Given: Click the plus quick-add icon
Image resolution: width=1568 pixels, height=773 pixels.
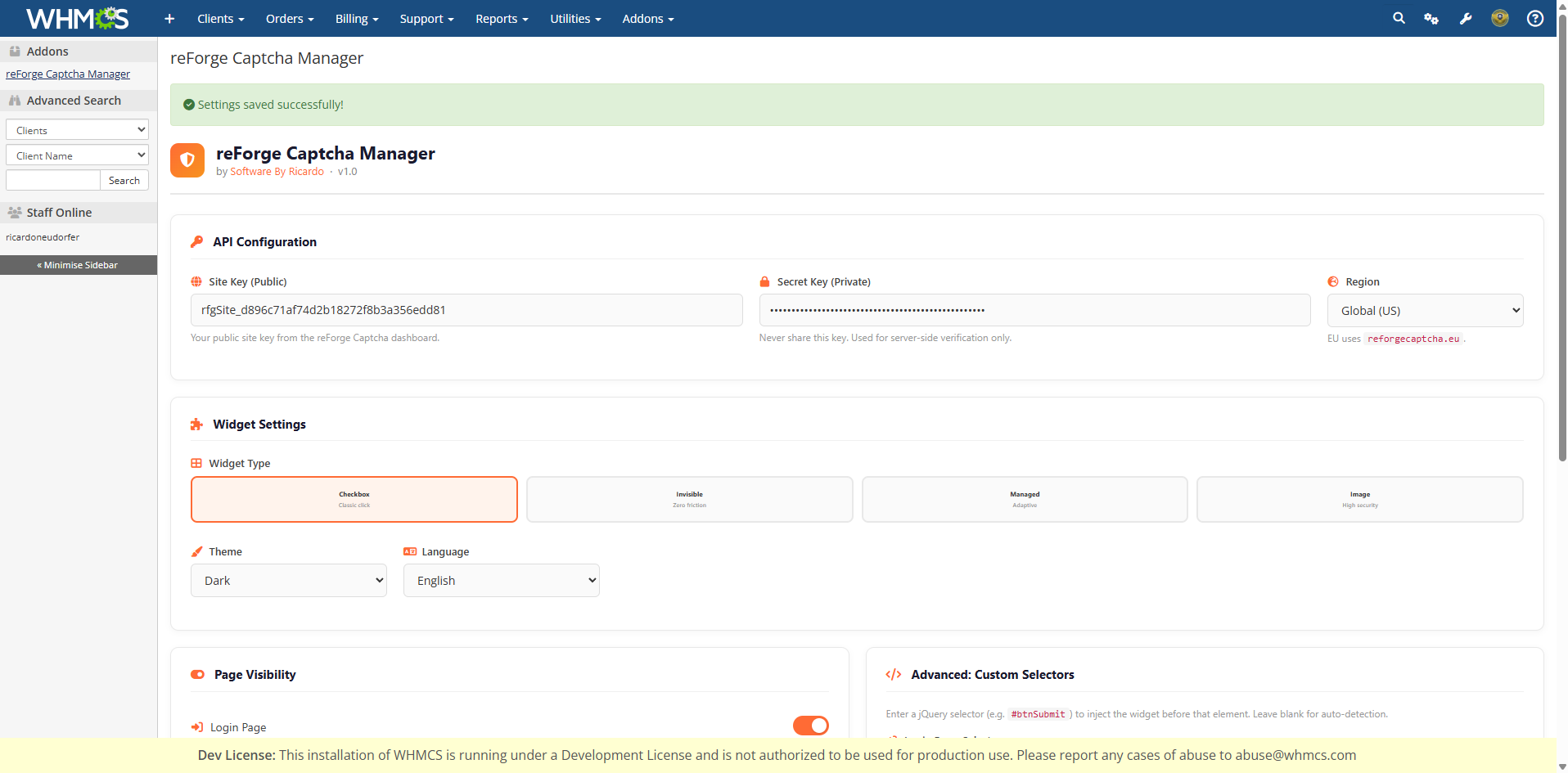Looking at the screenshot, I should [169, 19].
